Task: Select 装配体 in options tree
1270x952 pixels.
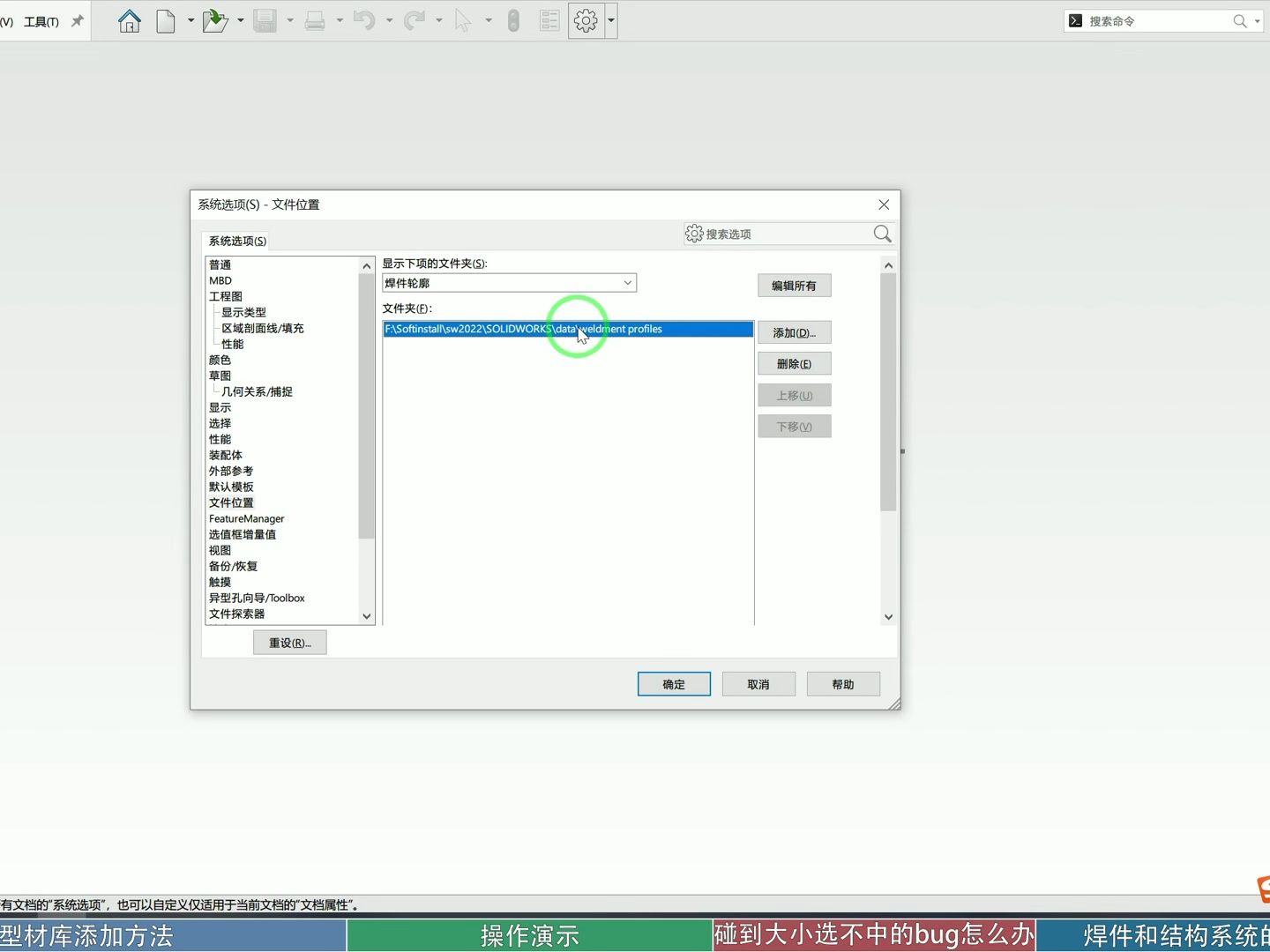Action: [x=226, y=455]
